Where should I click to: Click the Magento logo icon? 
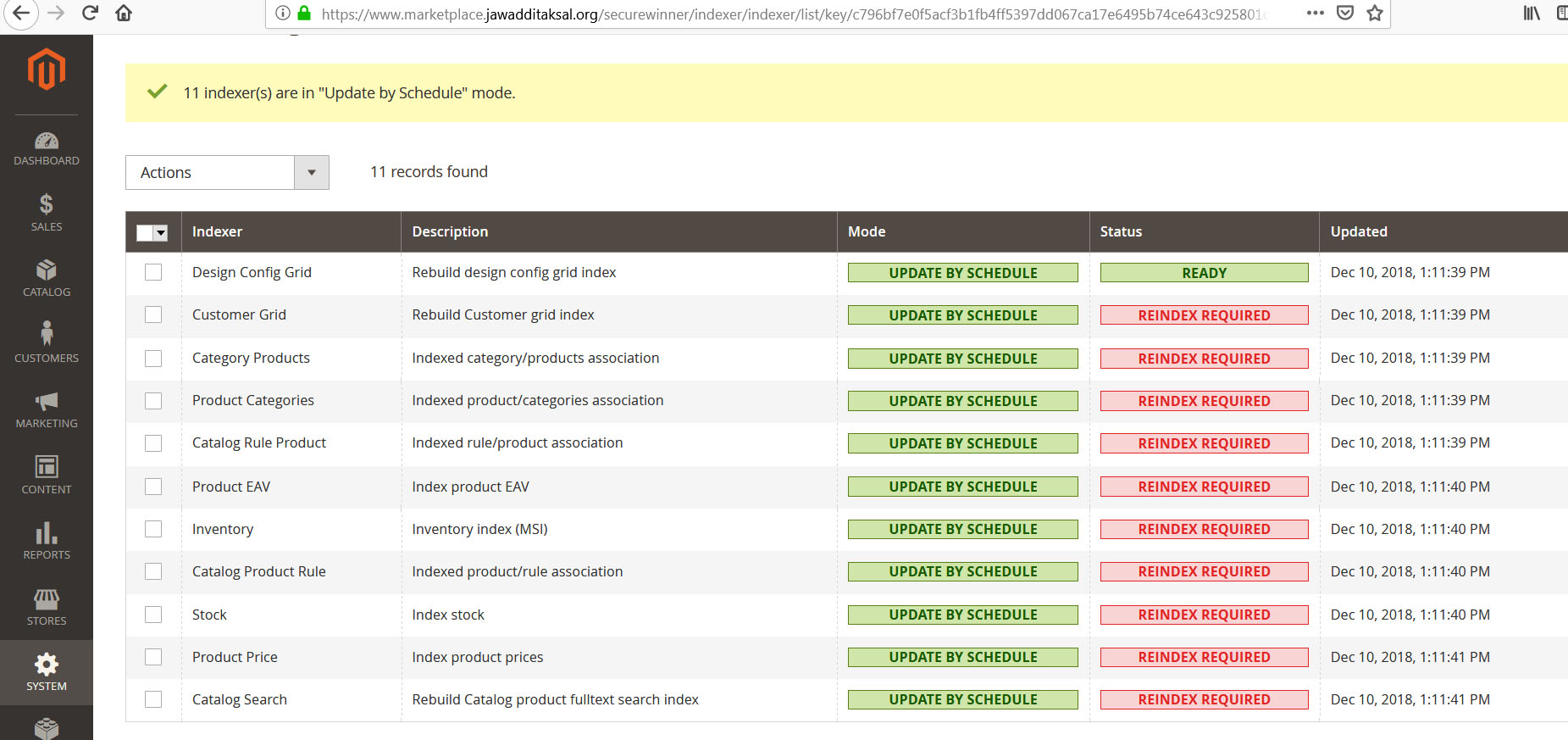(x=47, y=70)
